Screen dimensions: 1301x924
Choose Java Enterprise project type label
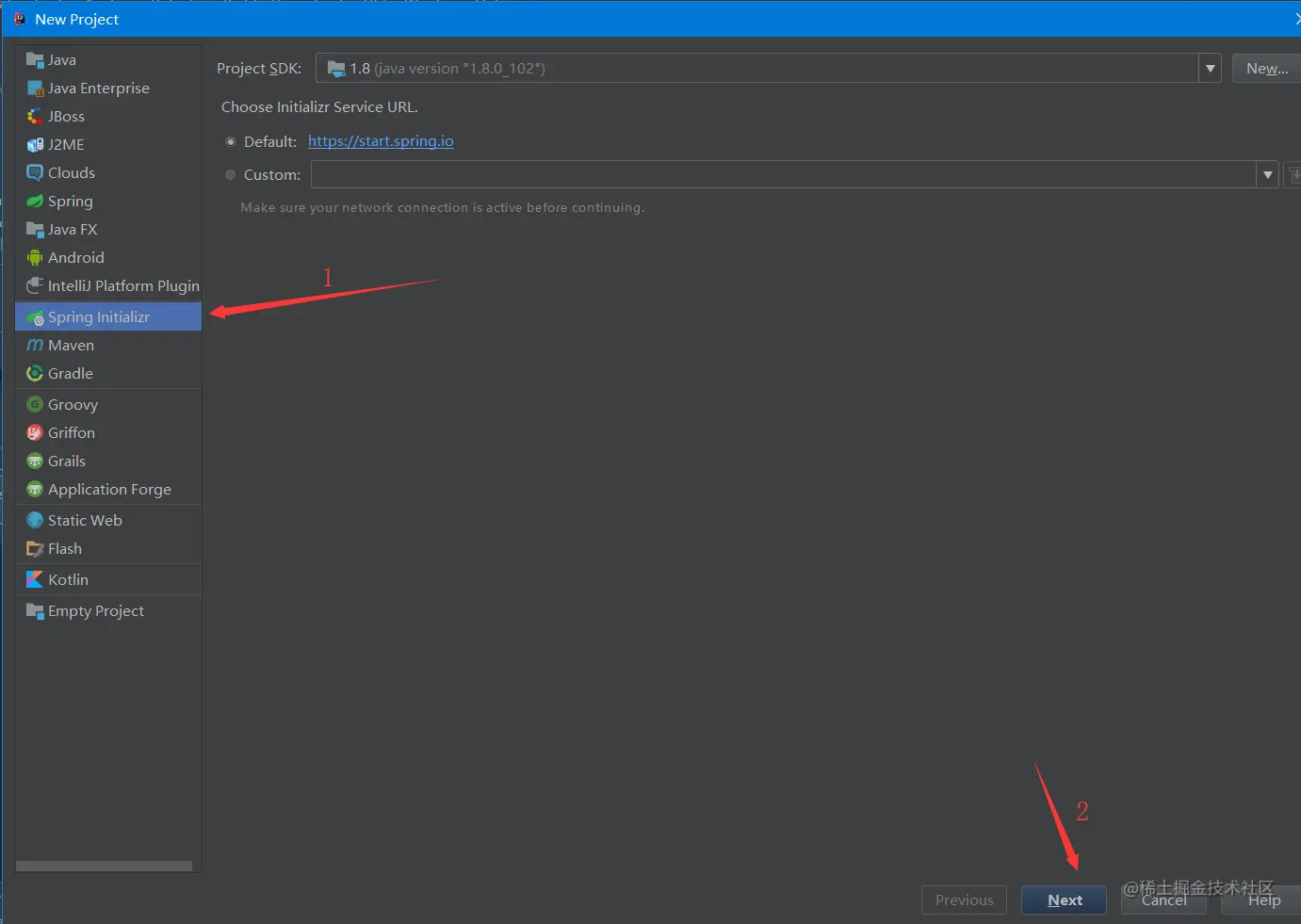[x=99, y=89]
